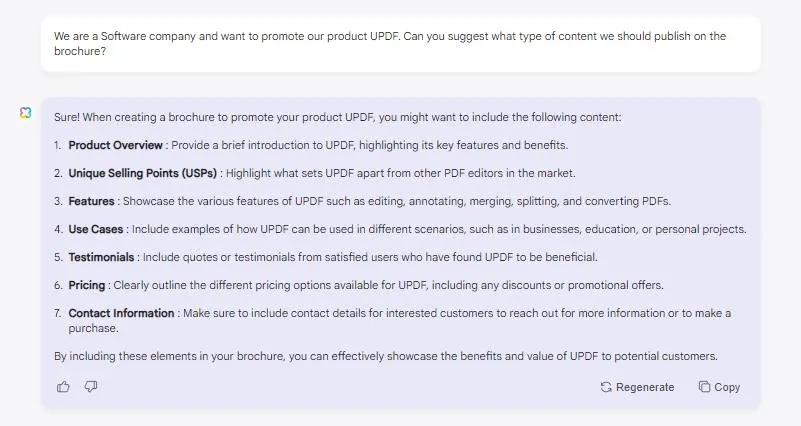Viewport: 801px width, 426px height.
Task: Click the UPDF AI assistant avatar icon
Action: tap(26, 112)
